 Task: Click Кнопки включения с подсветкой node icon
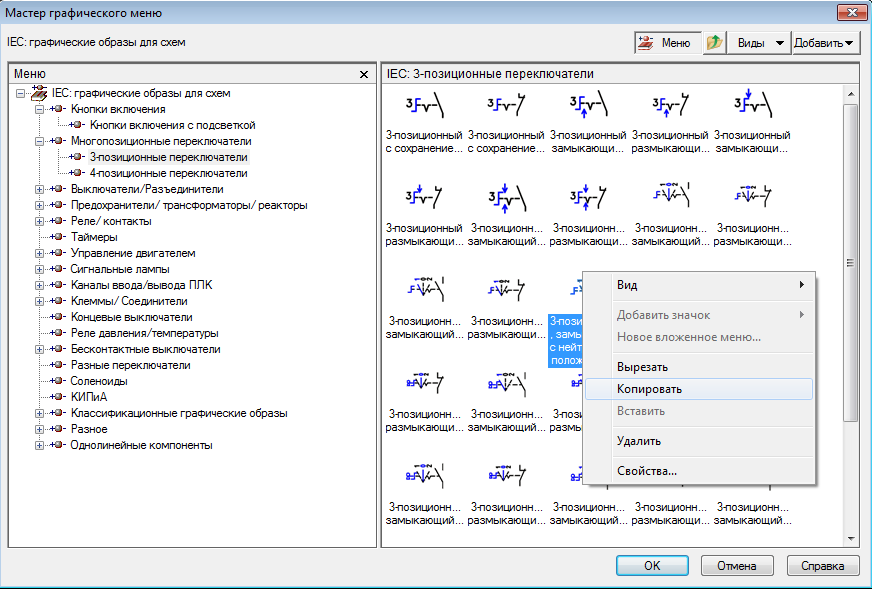77,125
